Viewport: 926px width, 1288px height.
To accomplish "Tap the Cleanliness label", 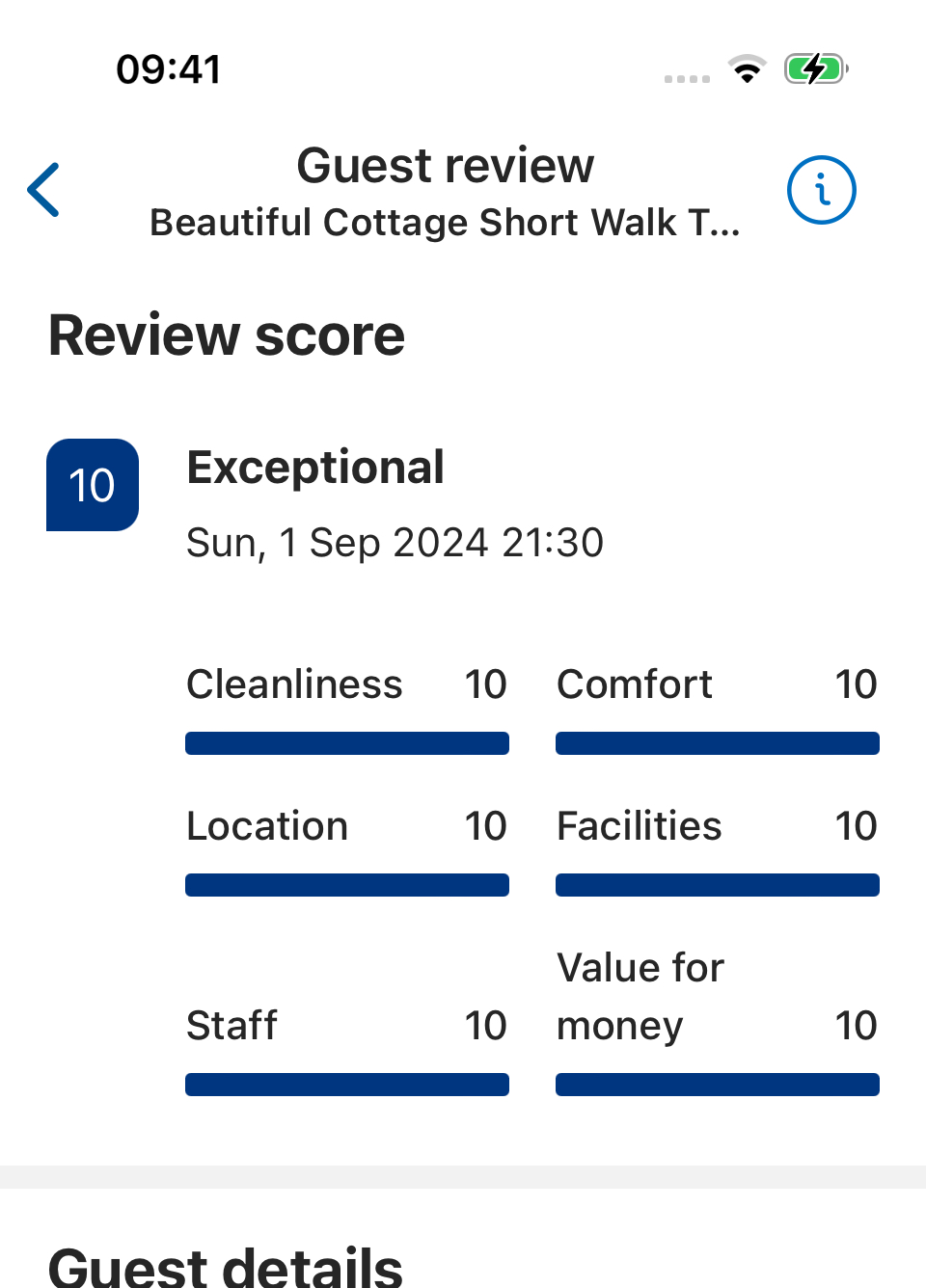I will tap(294, 684).
